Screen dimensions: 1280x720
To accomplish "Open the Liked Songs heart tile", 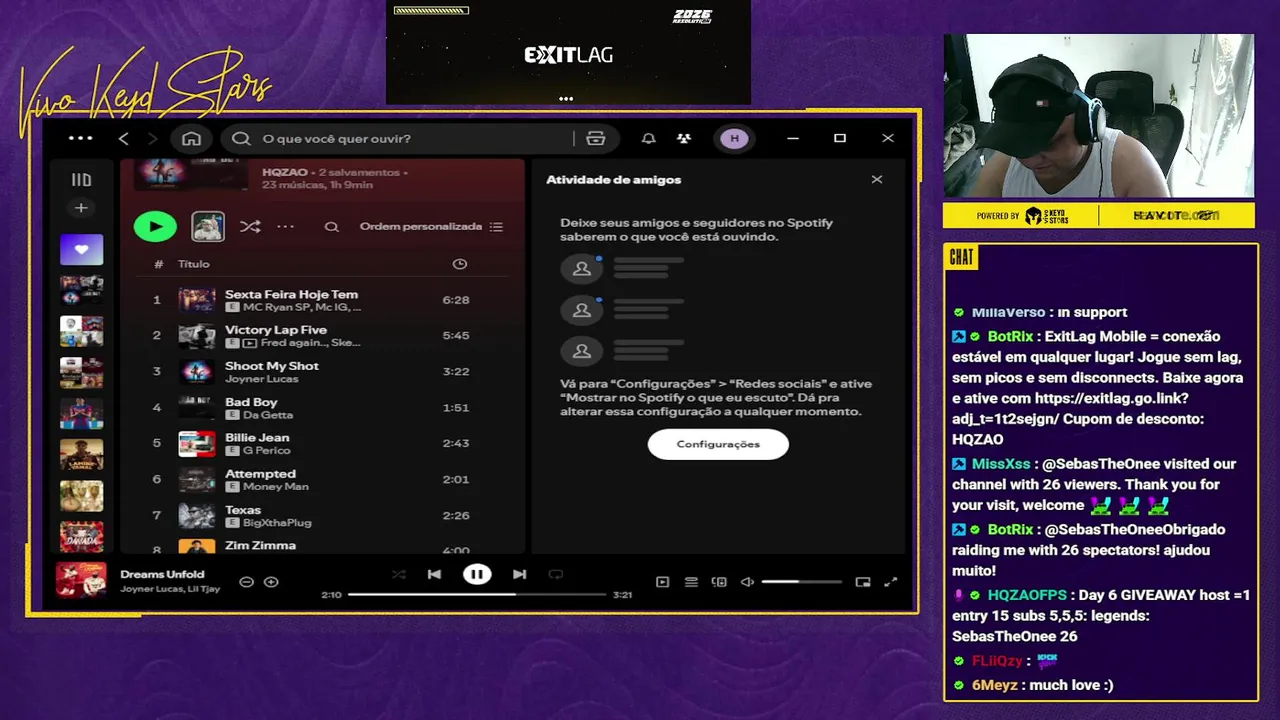I will tap(81, 249).
